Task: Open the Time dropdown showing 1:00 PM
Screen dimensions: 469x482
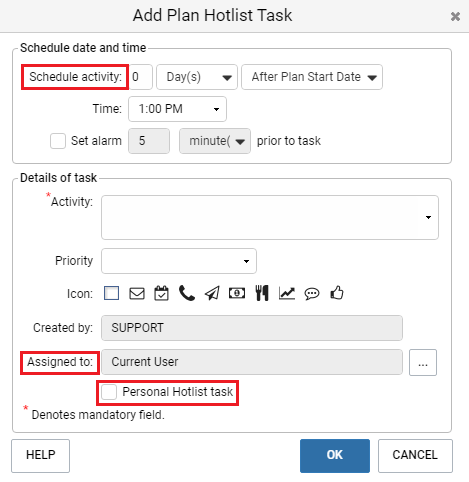Action: 177,109
